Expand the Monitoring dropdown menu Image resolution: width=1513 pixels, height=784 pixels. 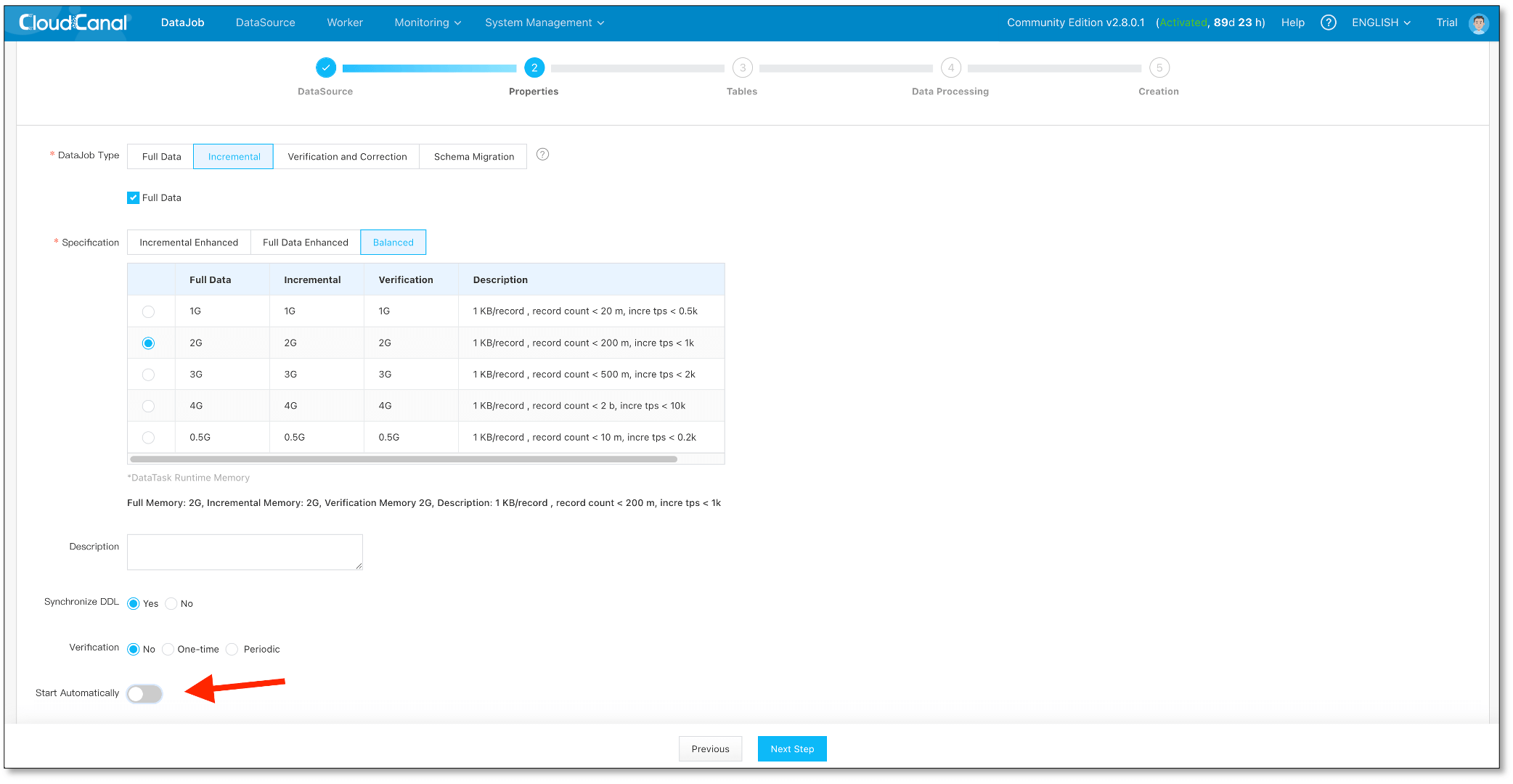[428, 23]
